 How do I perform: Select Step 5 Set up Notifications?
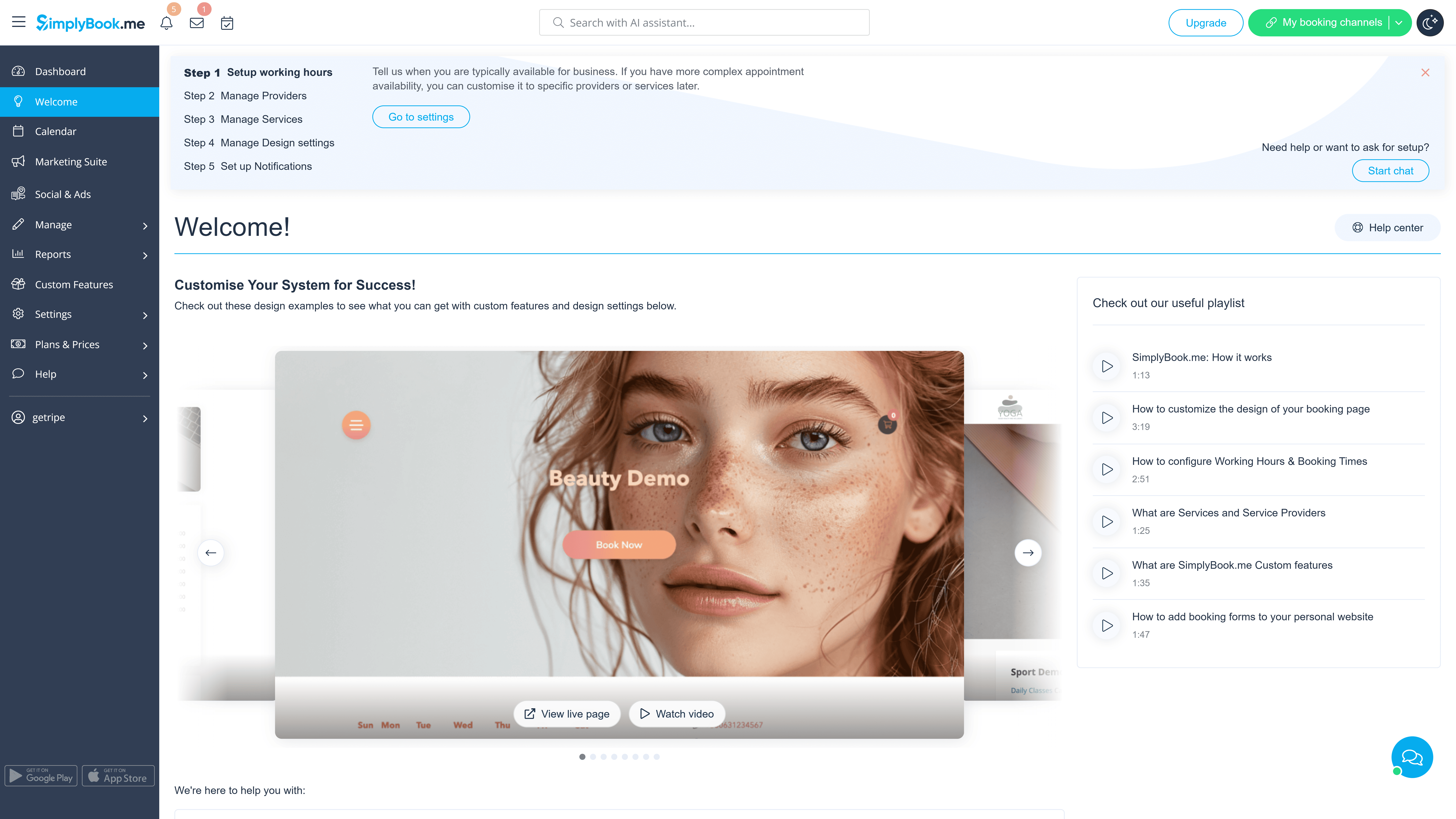point(248,166)
